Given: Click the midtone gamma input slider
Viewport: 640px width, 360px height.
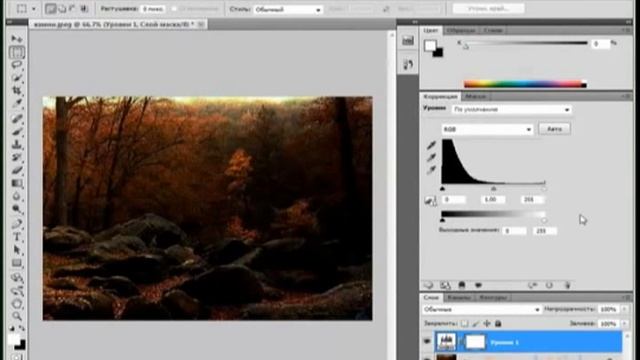Looking at the screenshot, I should 493,189.
